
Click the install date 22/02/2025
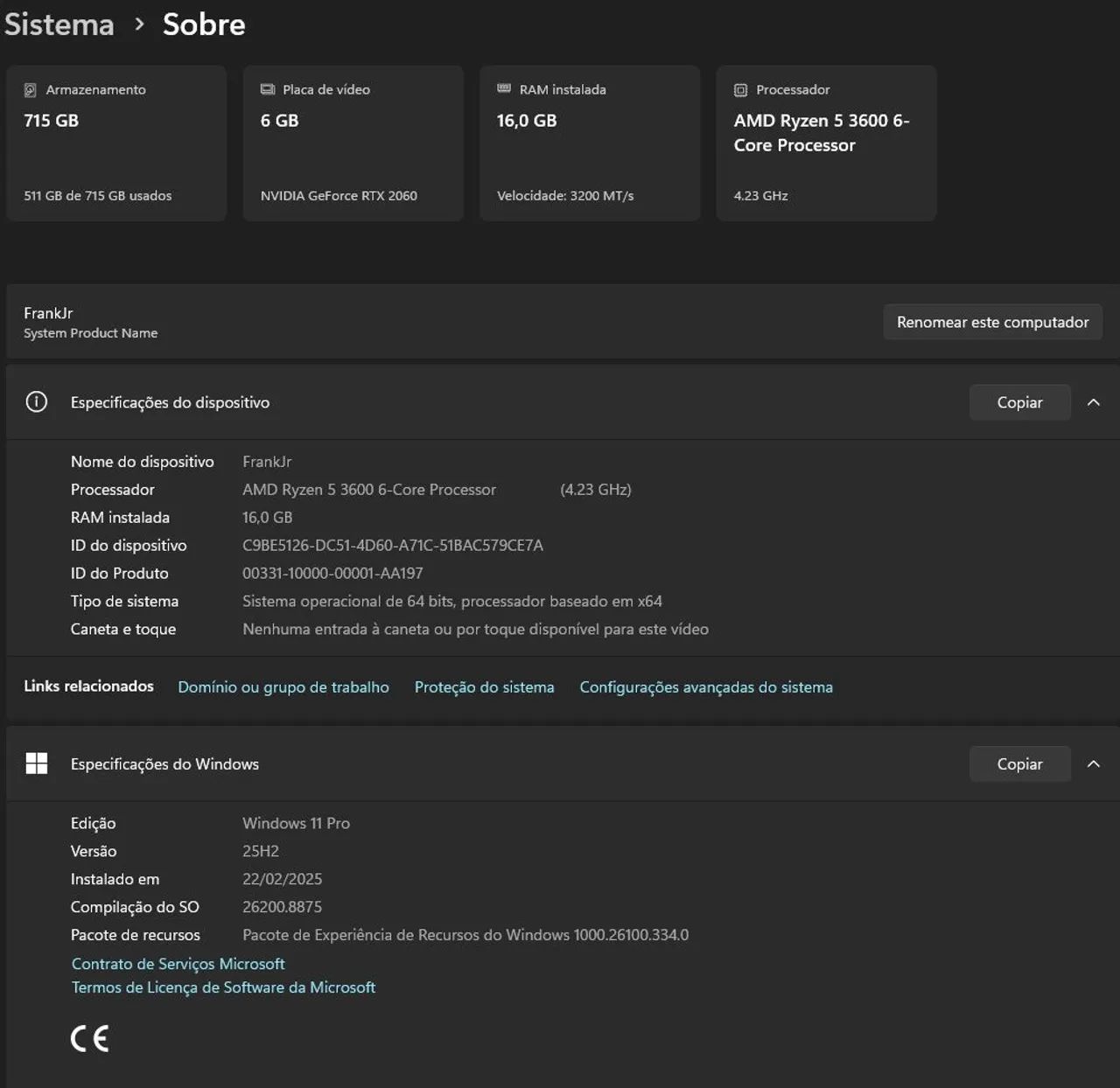283,880
